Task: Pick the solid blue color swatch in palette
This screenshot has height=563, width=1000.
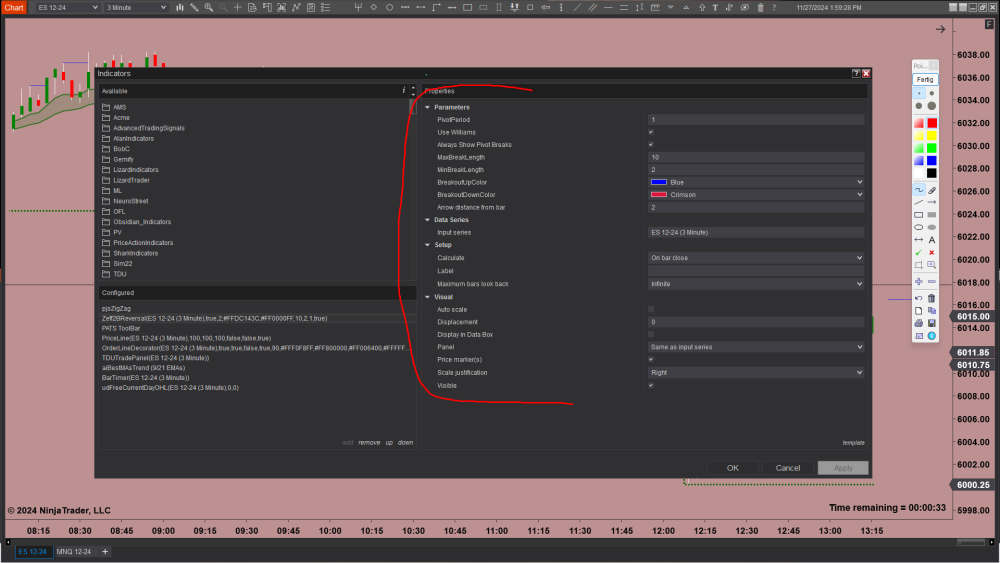Action: [x=932, y=161]
